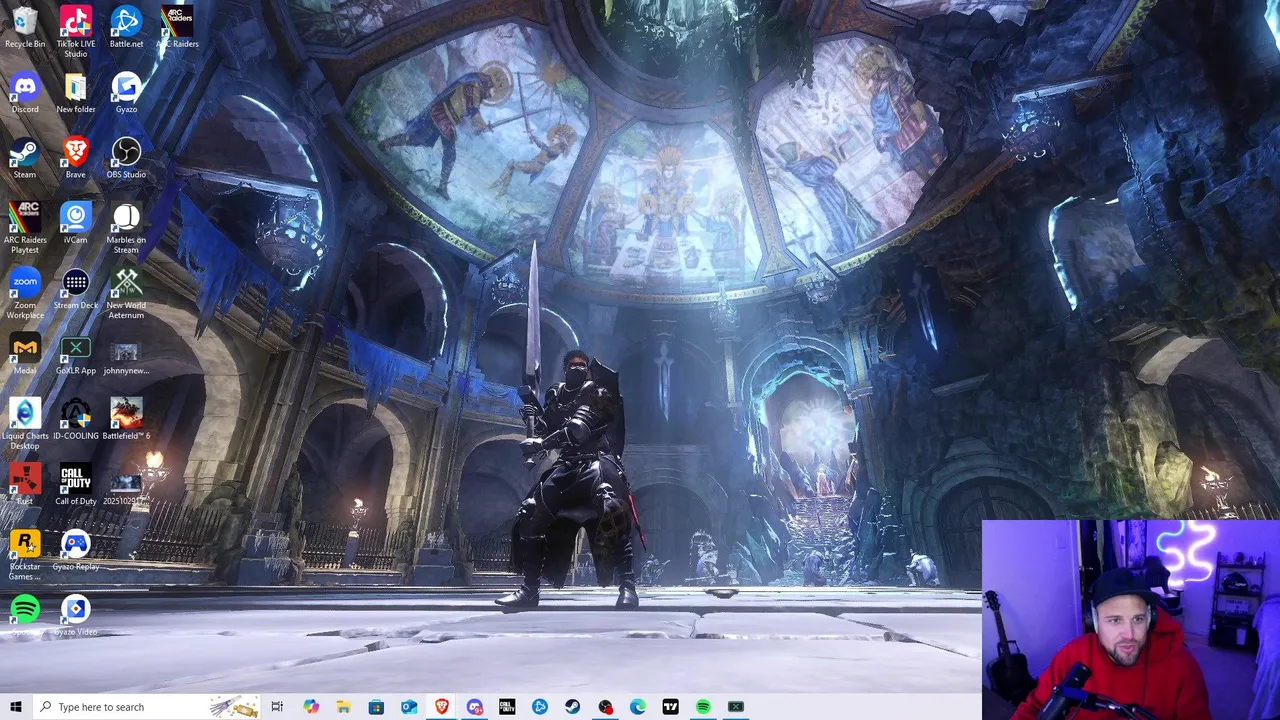Screen dimensions: 1280x720
Task: Select the Discord desktop shortcut
Action: tap(25, 92)
